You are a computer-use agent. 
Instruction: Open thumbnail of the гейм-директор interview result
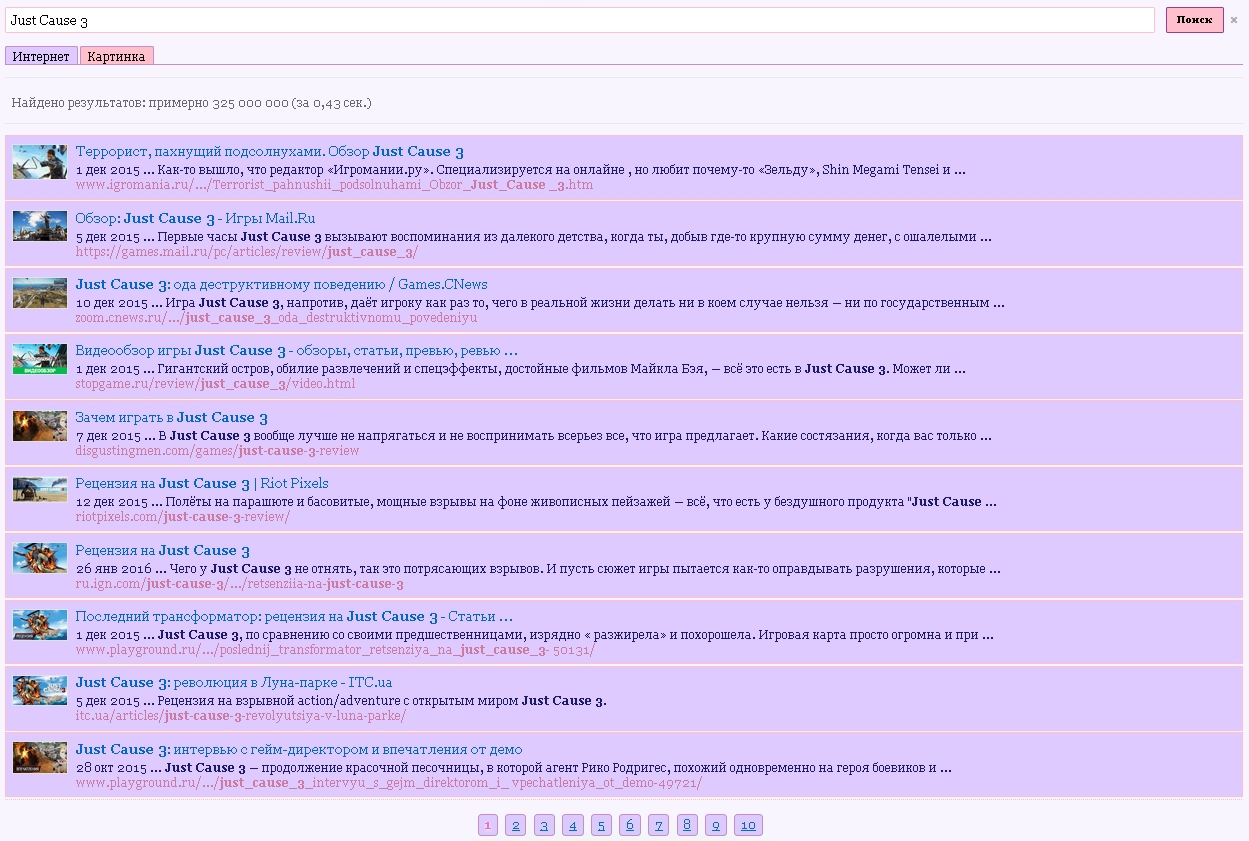(40, 757)
